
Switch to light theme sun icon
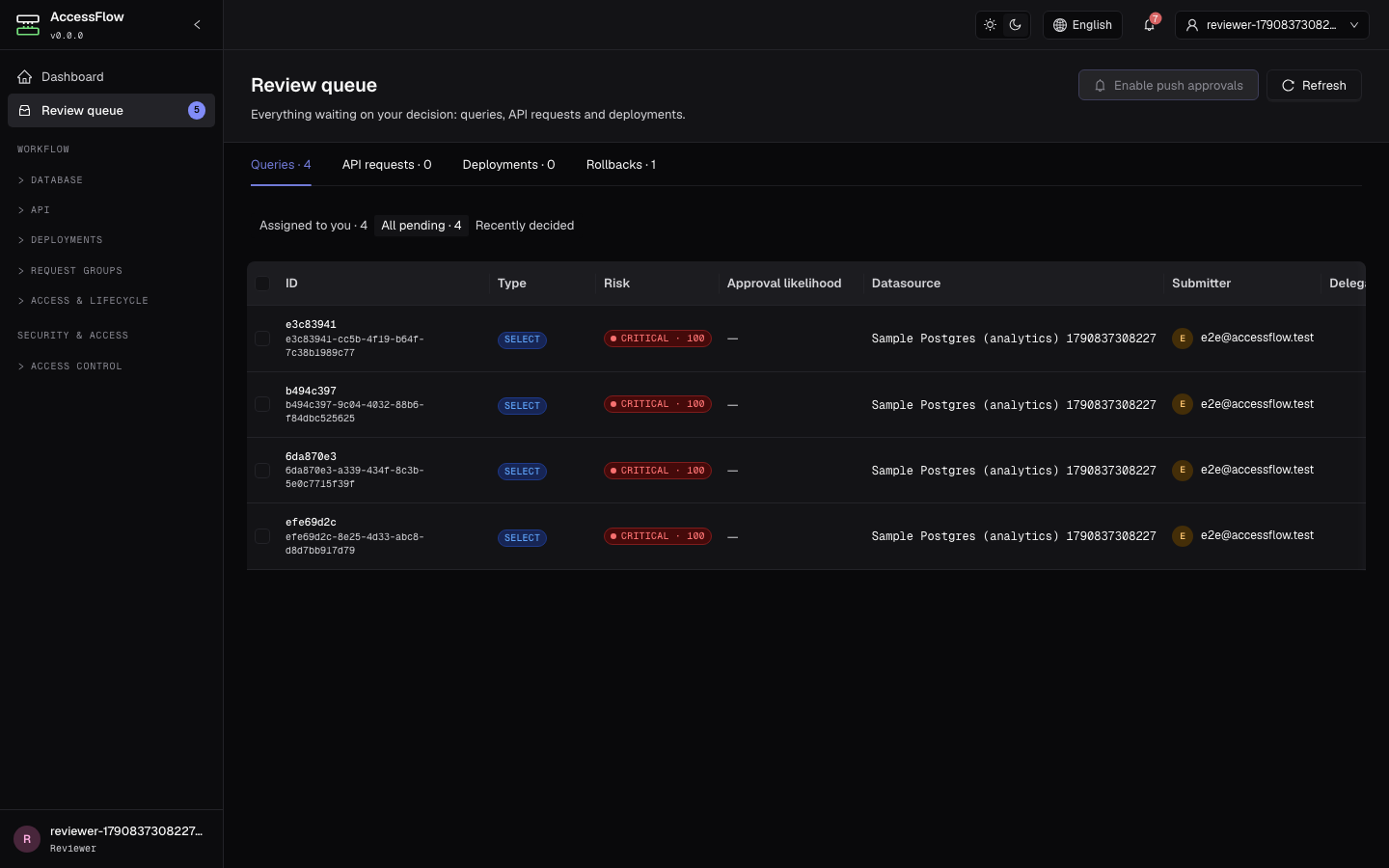(990, 25)
